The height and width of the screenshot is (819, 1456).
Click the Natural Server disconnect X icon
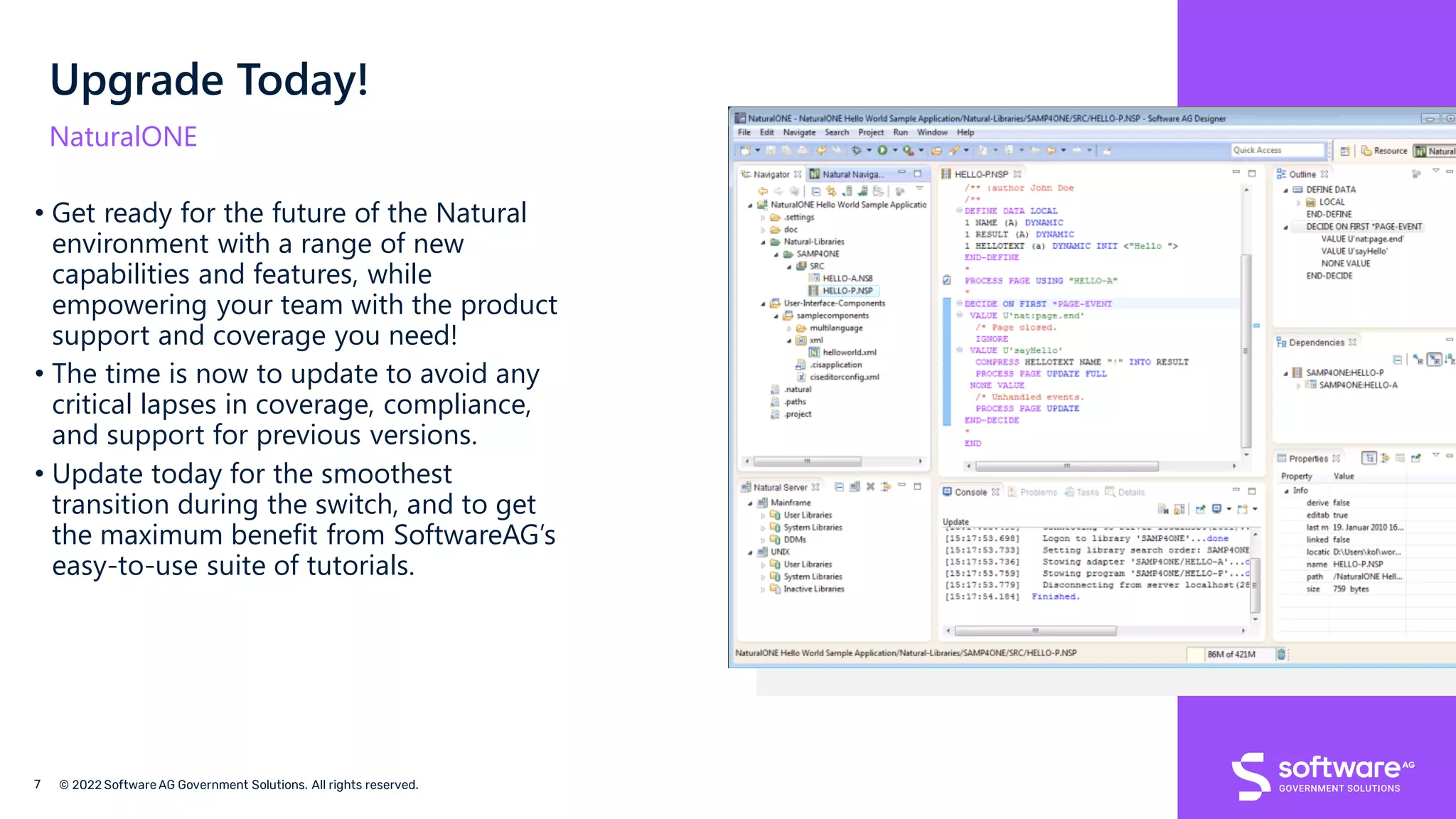[870, 487]
